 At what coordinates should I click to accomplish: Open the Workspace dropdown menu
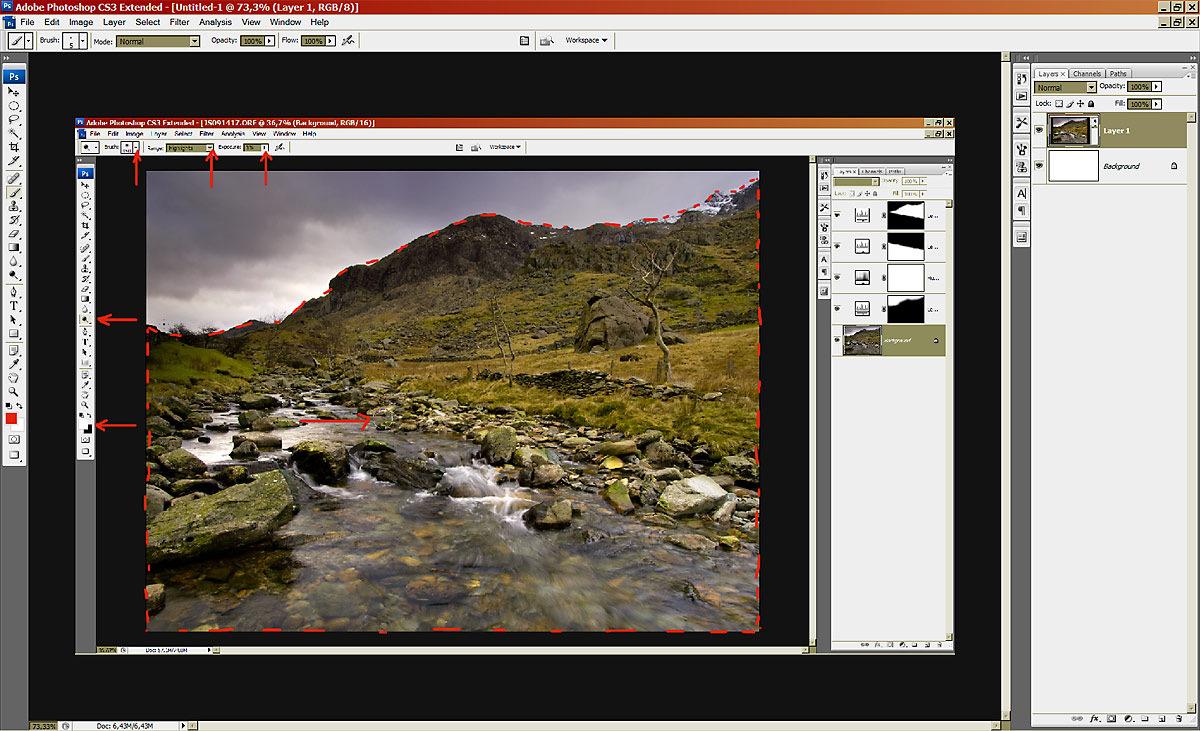(x=586, y=41)
